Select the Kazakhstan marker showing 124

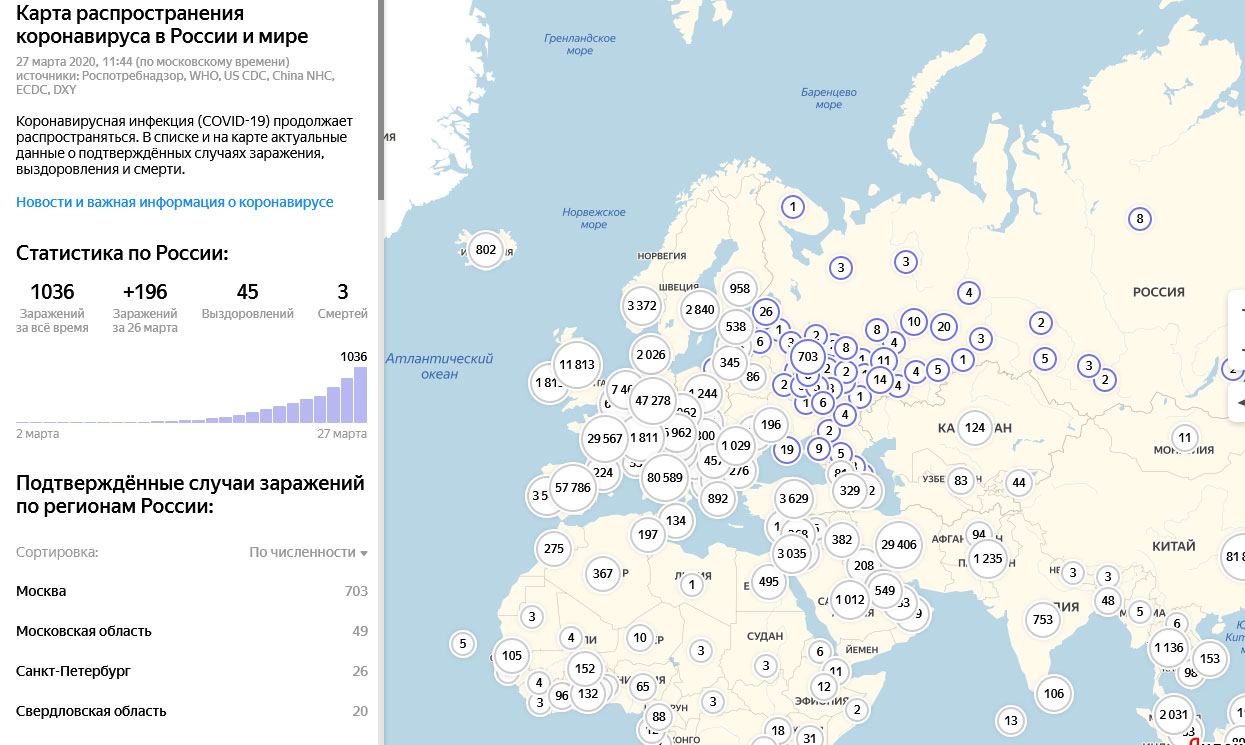[x=974, y=428]
